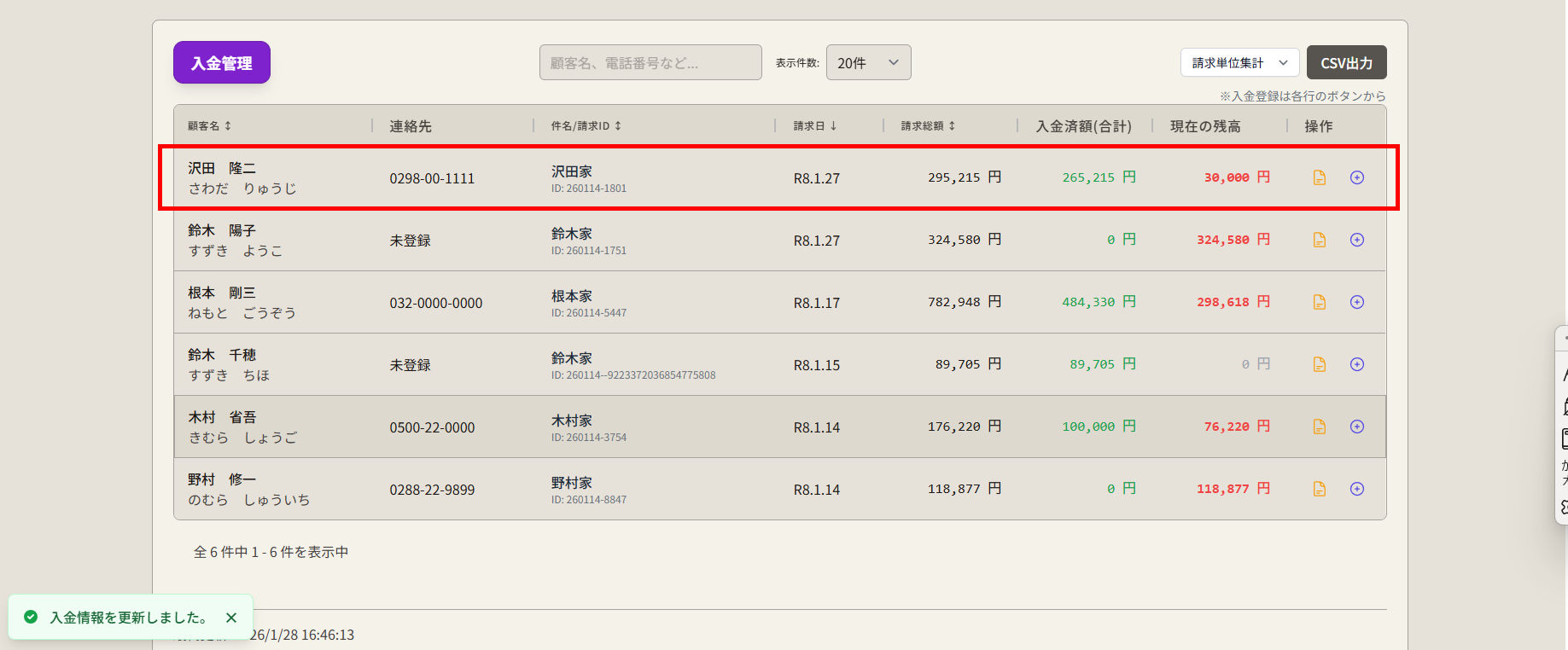Sort table by 請求総額 column
Screen dimensions: 1568x650
click(x=928, y=126)
